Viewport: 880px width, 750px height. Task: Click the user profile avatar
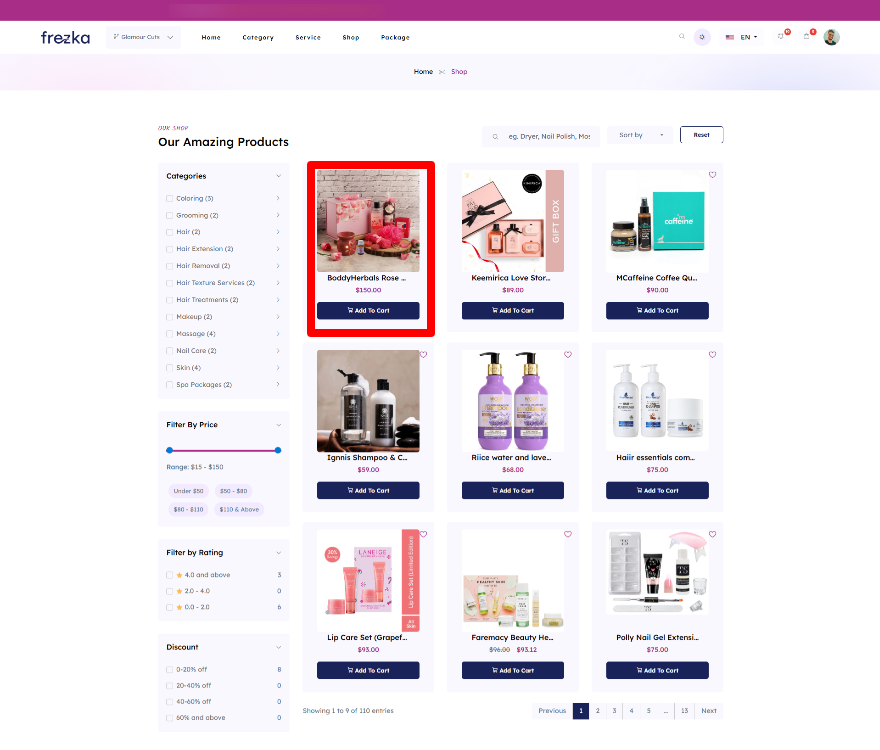(832, 37)
